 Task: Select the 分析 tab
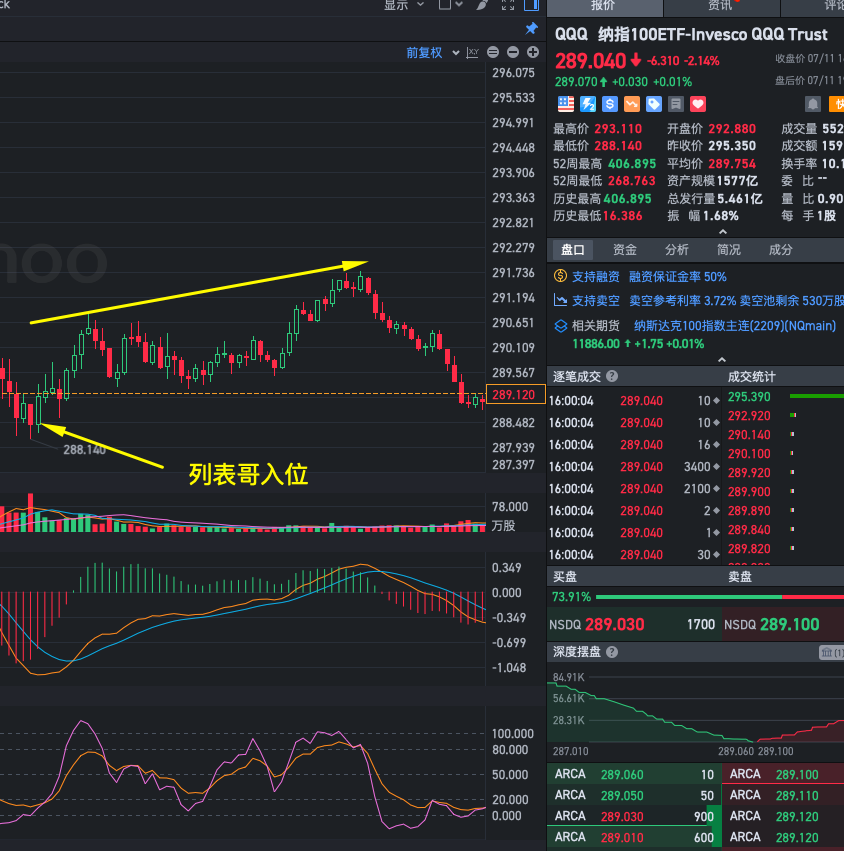677,250
